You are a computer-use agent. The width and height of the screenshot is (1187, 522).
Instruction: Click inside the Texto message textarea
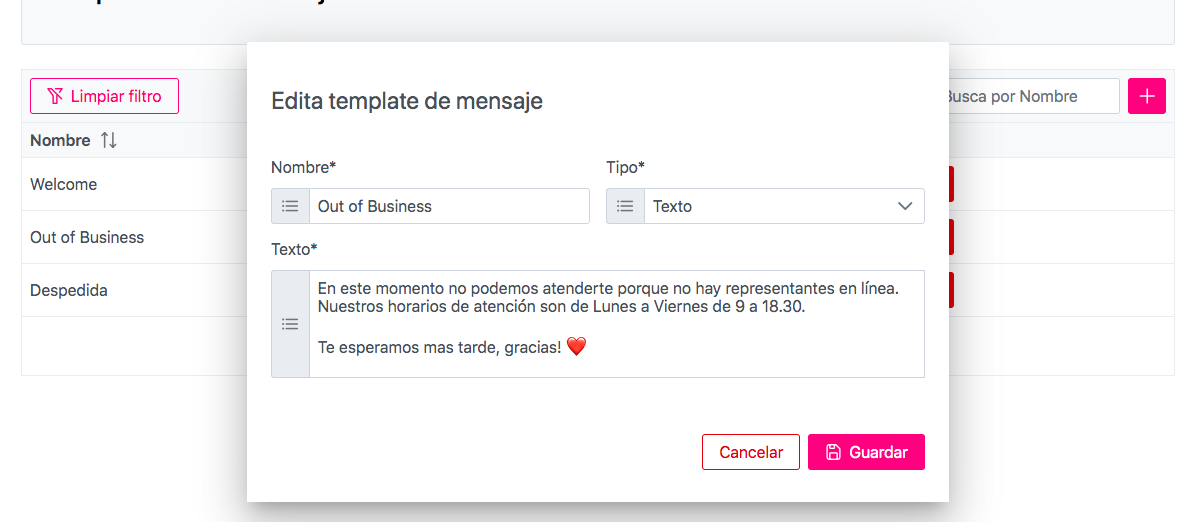click(x=616, y=323)
